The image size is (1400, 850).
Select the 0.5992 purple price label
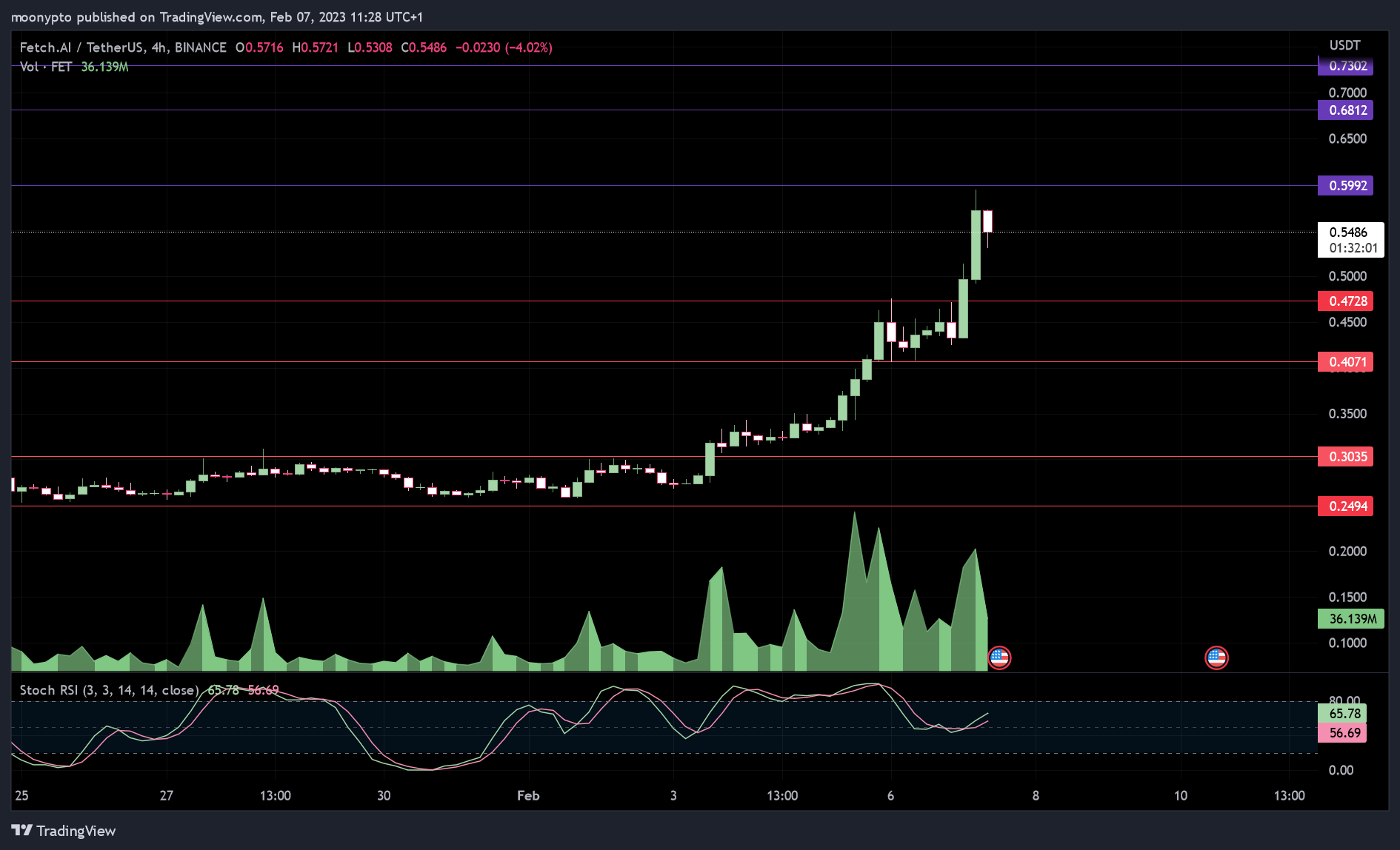(1345, 186)
